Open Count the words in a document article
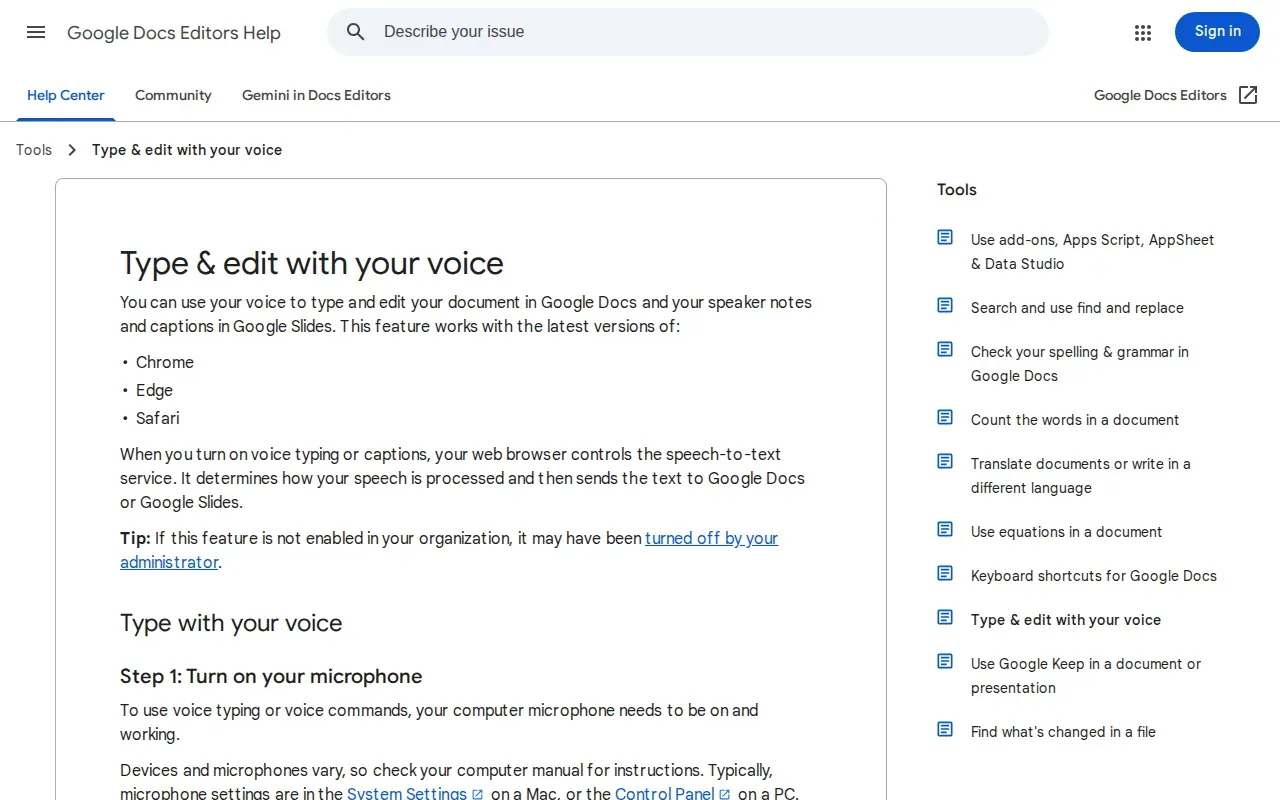This screenshot has width=1280, height=800. [1075, 420]
